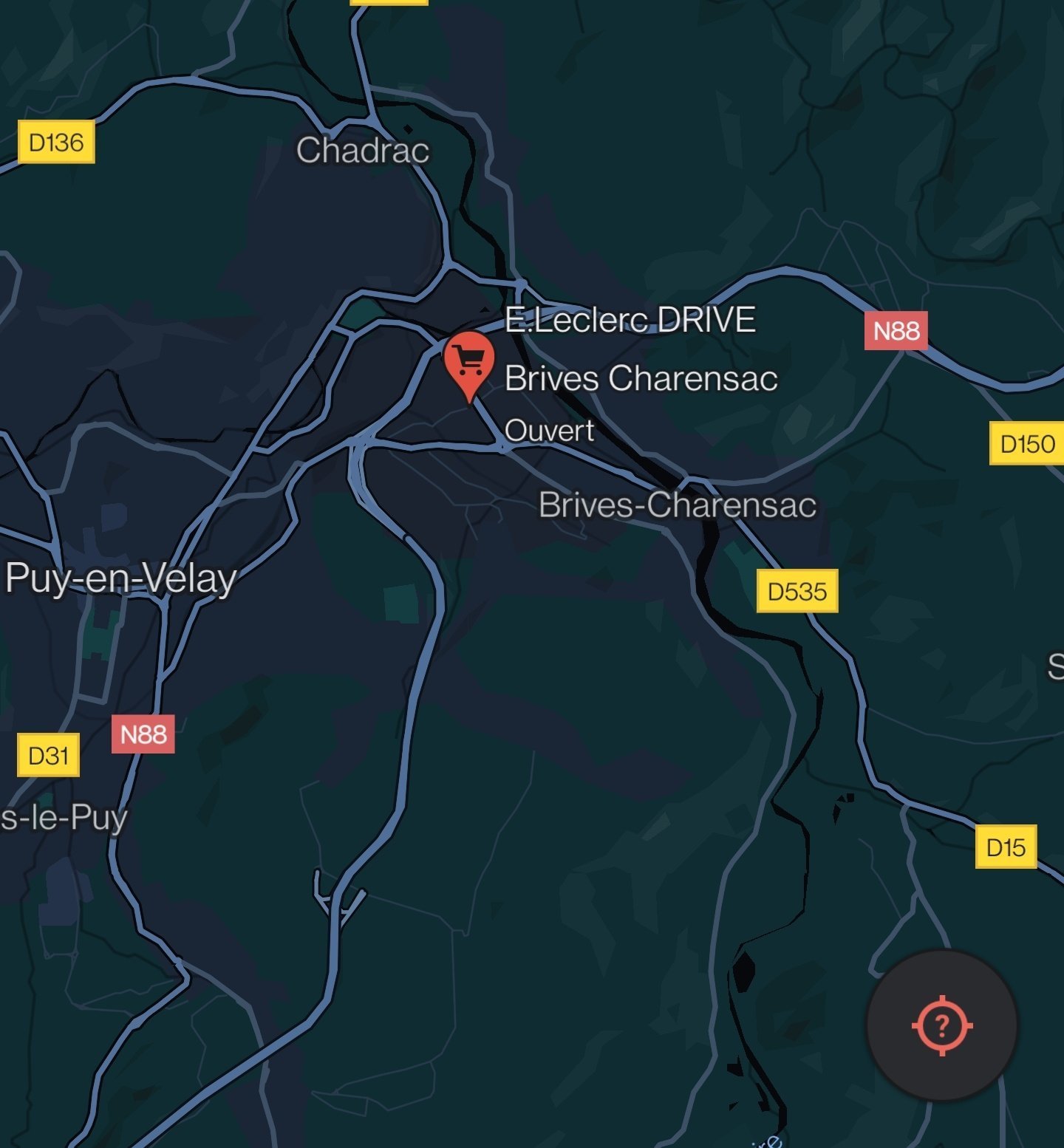Tap the D535 road shield
This screenshot has height=1148, width=1064.
click(797, 591)
